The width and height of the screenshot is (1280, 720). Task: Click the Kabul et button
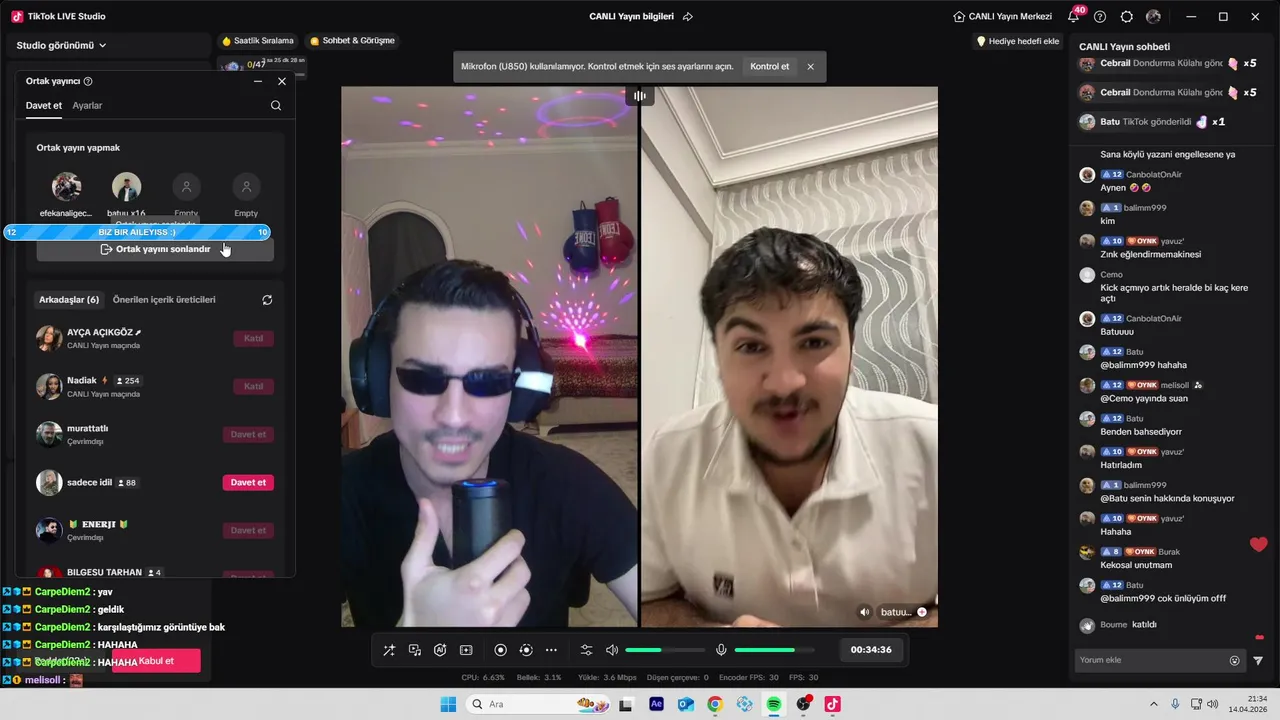[156, 661]
